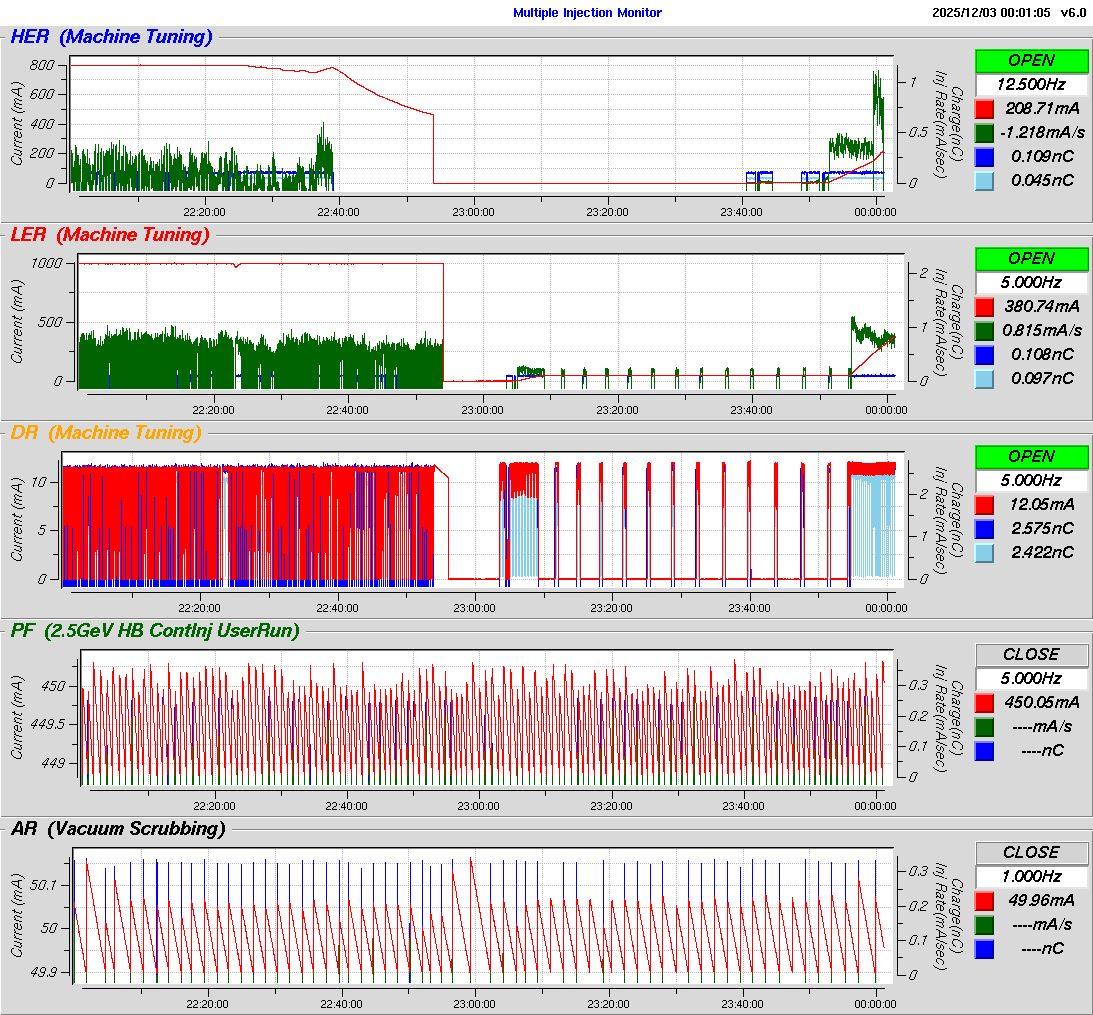1093x1015 pixels.
Task: Click the HER OPEN status indicator
Action: [1031, 60]
